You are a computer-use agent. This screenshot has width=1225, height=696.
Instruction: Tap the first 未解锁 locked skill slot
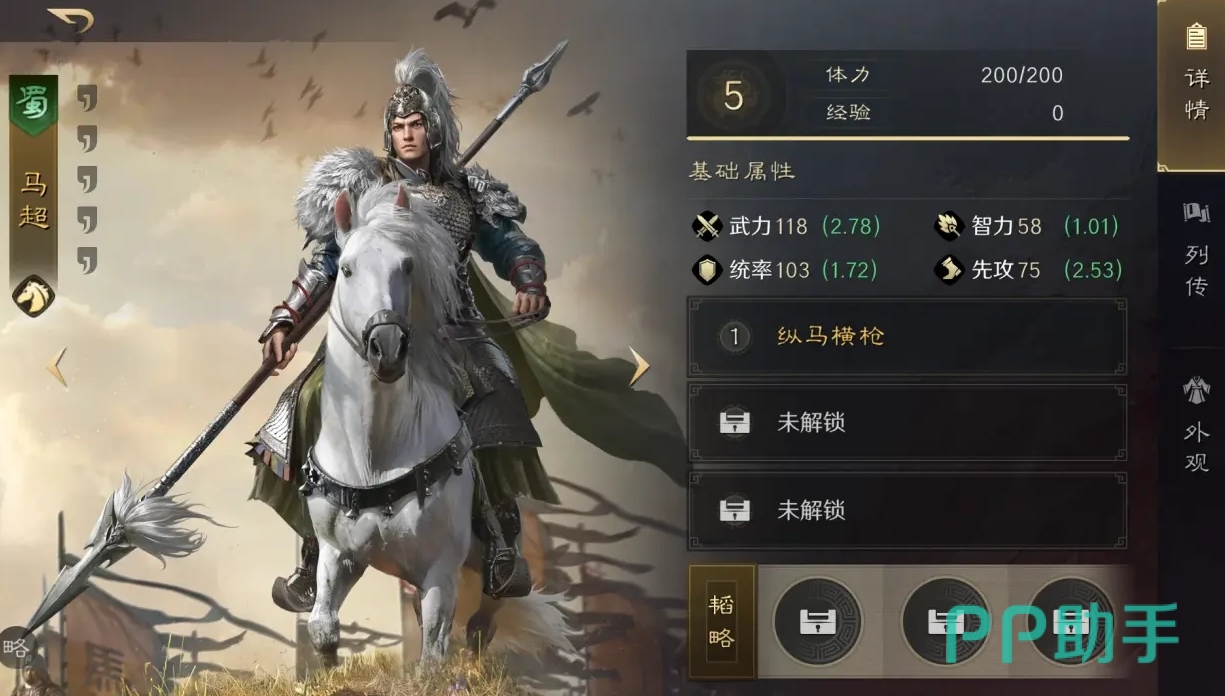point(907,423)
